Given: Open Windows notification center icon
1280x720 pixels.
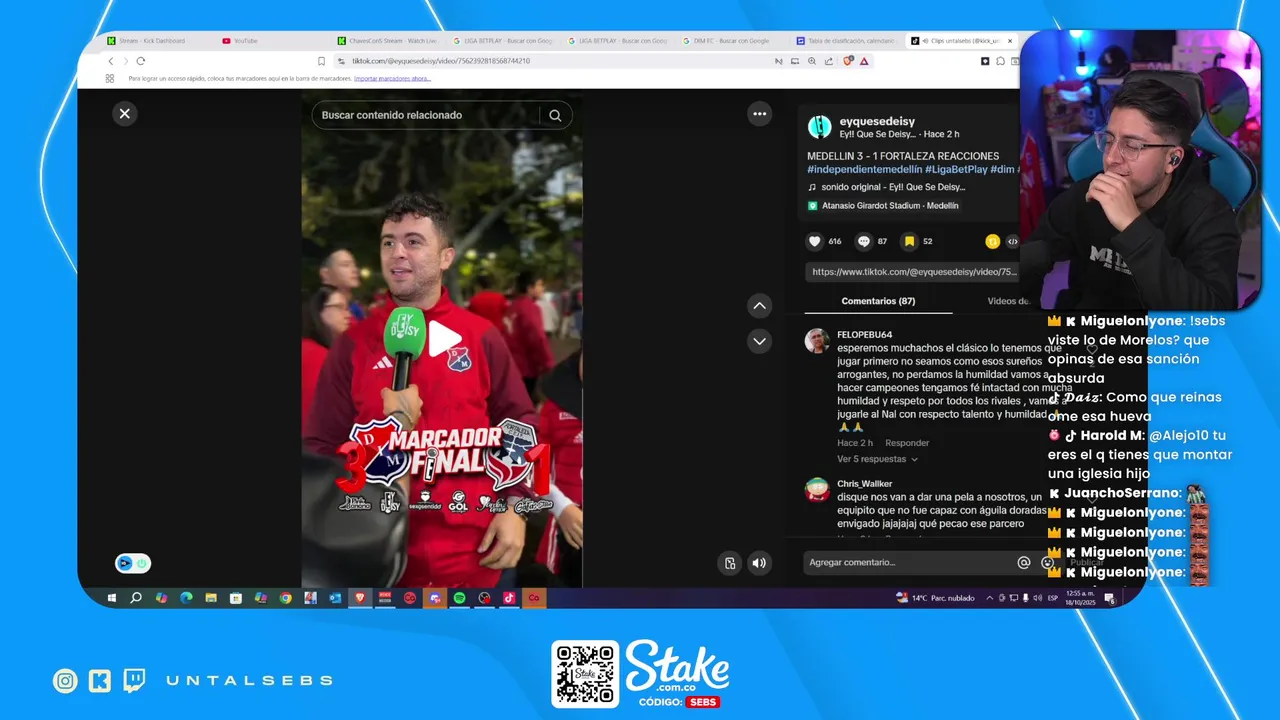Looking at the screenshot, I should (1109, 598).
